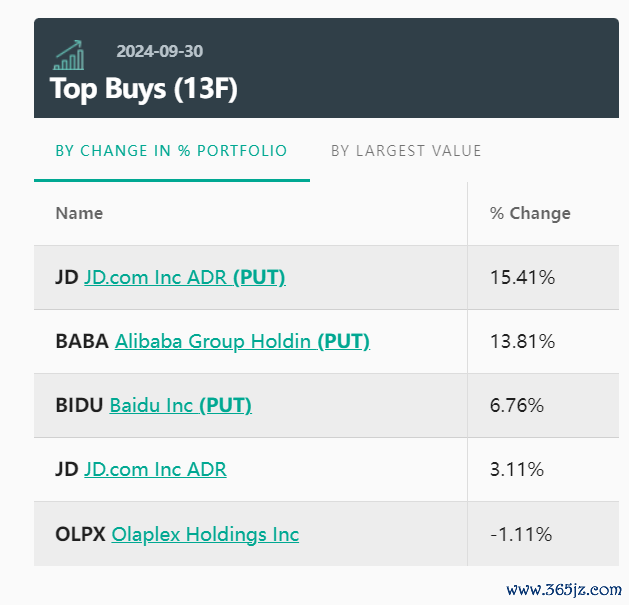The image size is (629, 605).
Task: Click the 2024-09-30 date label
Action: [x=160, y=51]
